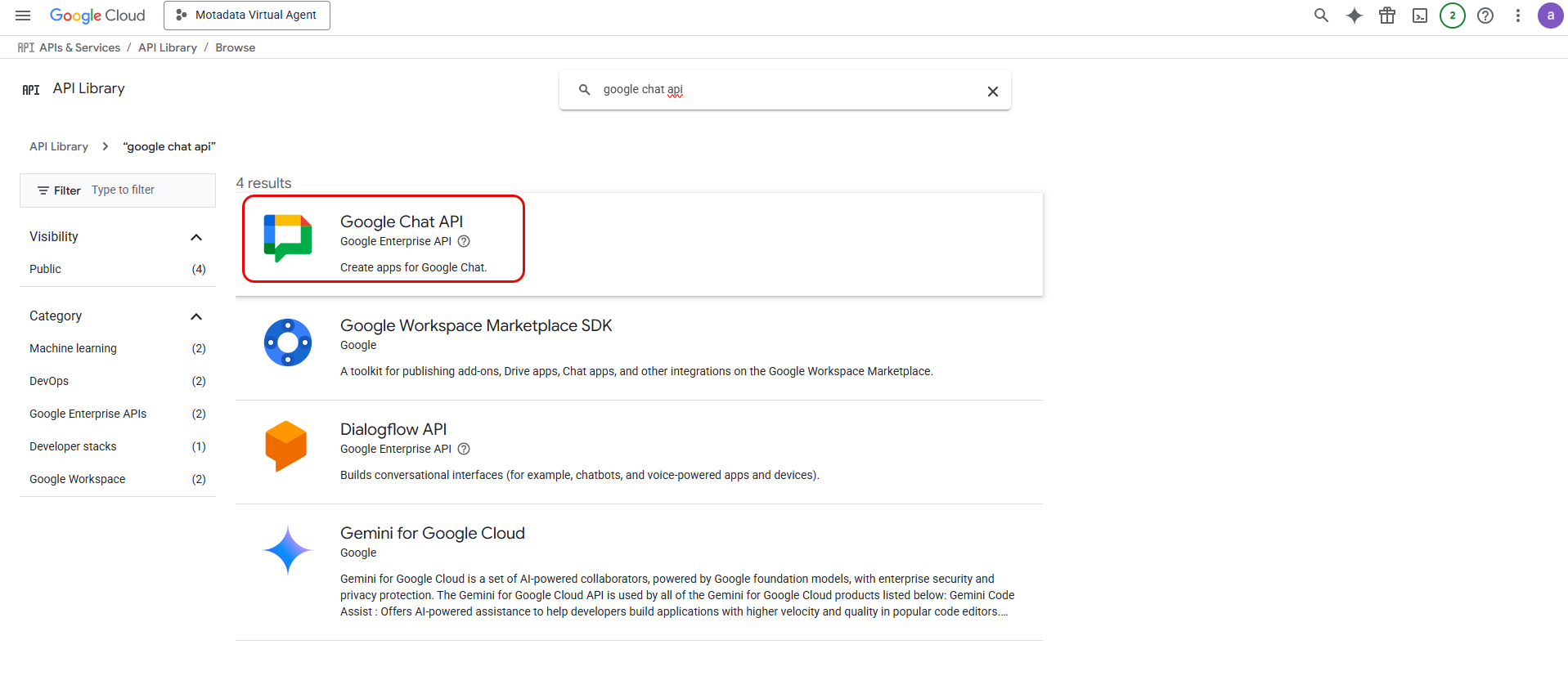Click the API icon in breadcrumb bar

[26, 47]
